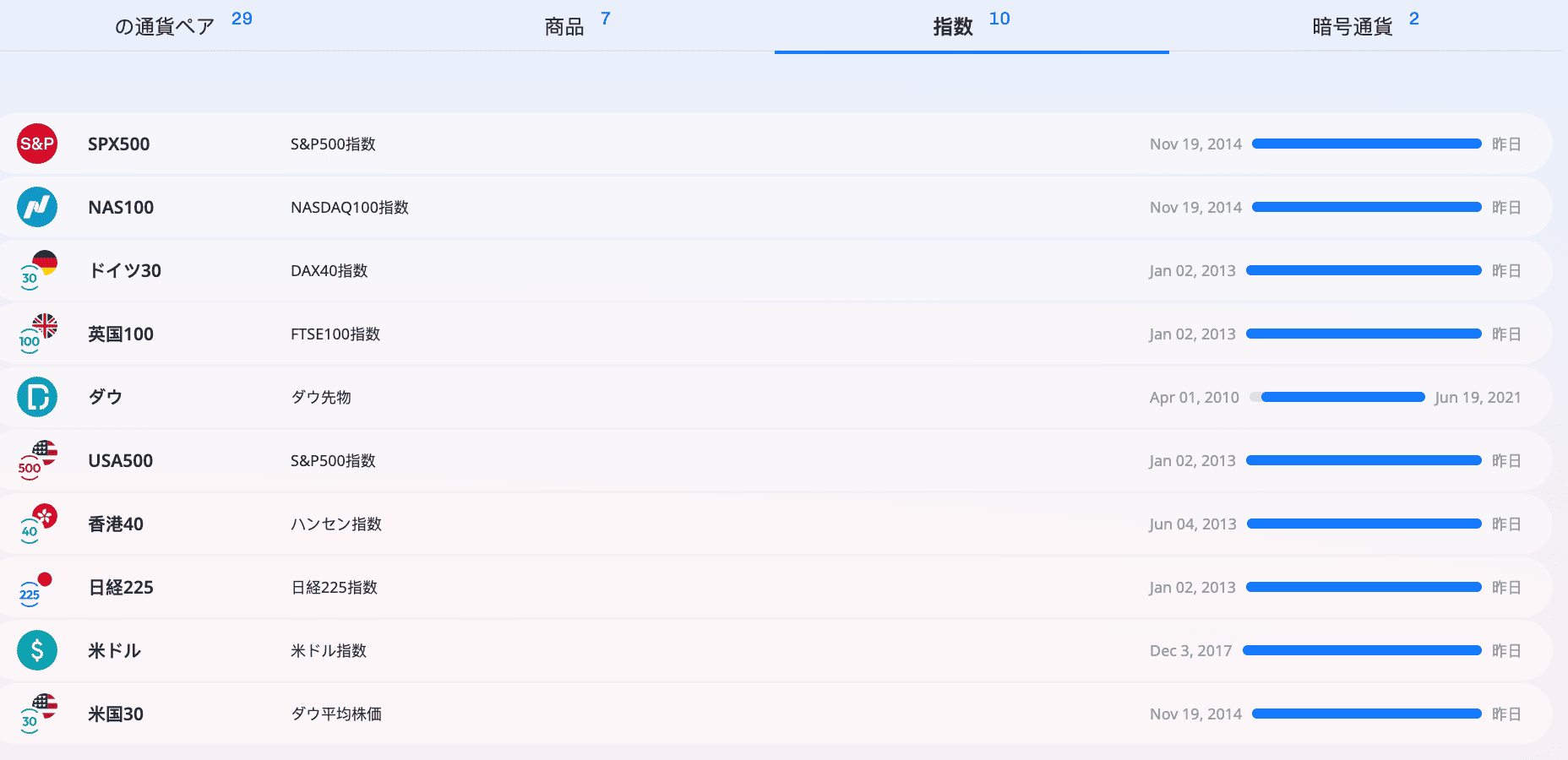Click the Apr 01, 2010 start date

point(1195,398)
